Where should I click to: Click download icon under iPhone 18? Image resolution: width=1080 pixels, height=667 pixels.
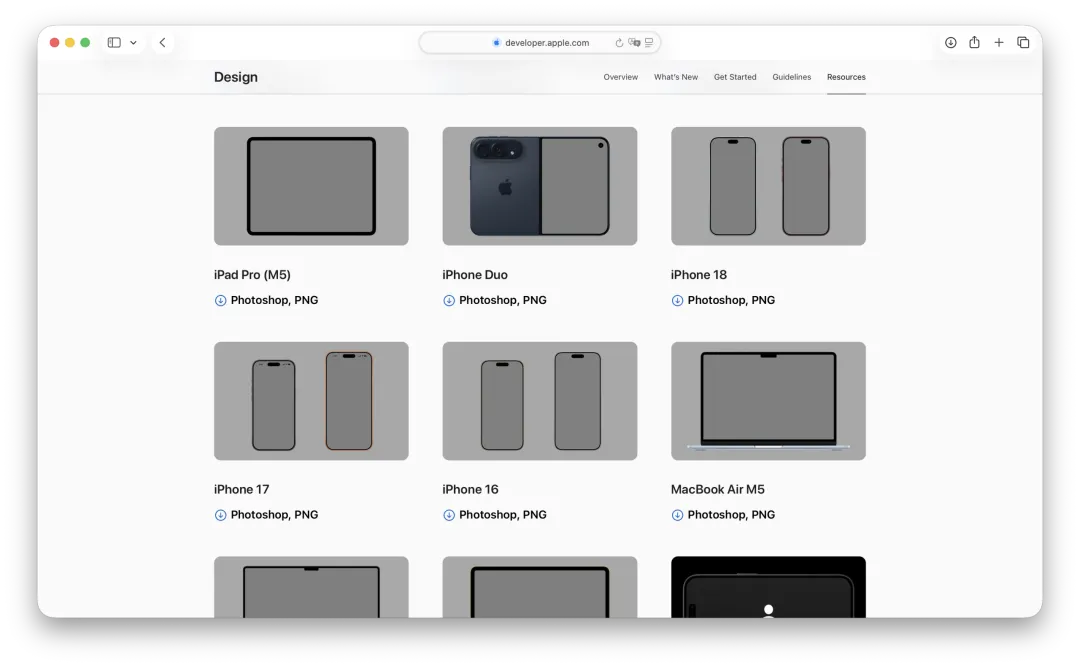[x=678, y=300]
